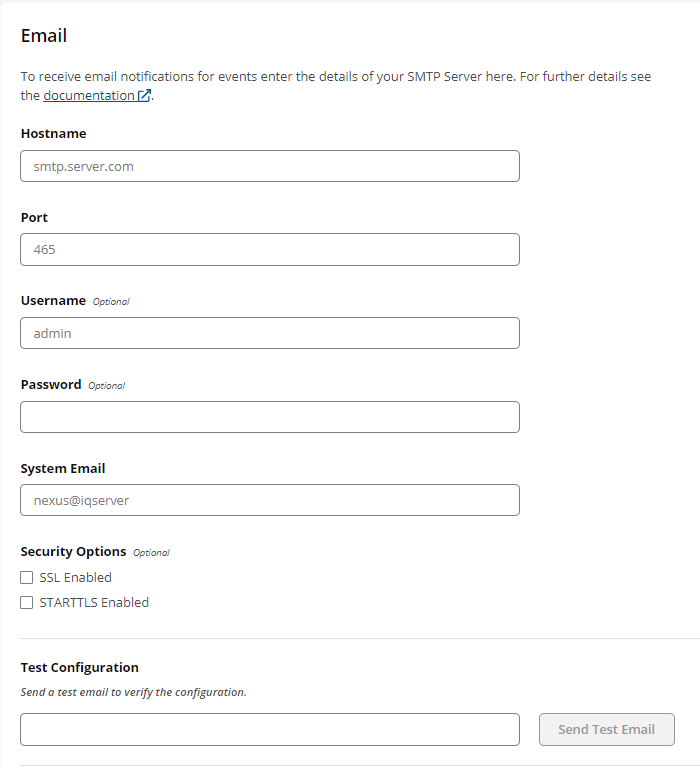Focus the System Email field nexus@iqserver
Viewport: 700px width, 768px height.
(x=270, y=500)
